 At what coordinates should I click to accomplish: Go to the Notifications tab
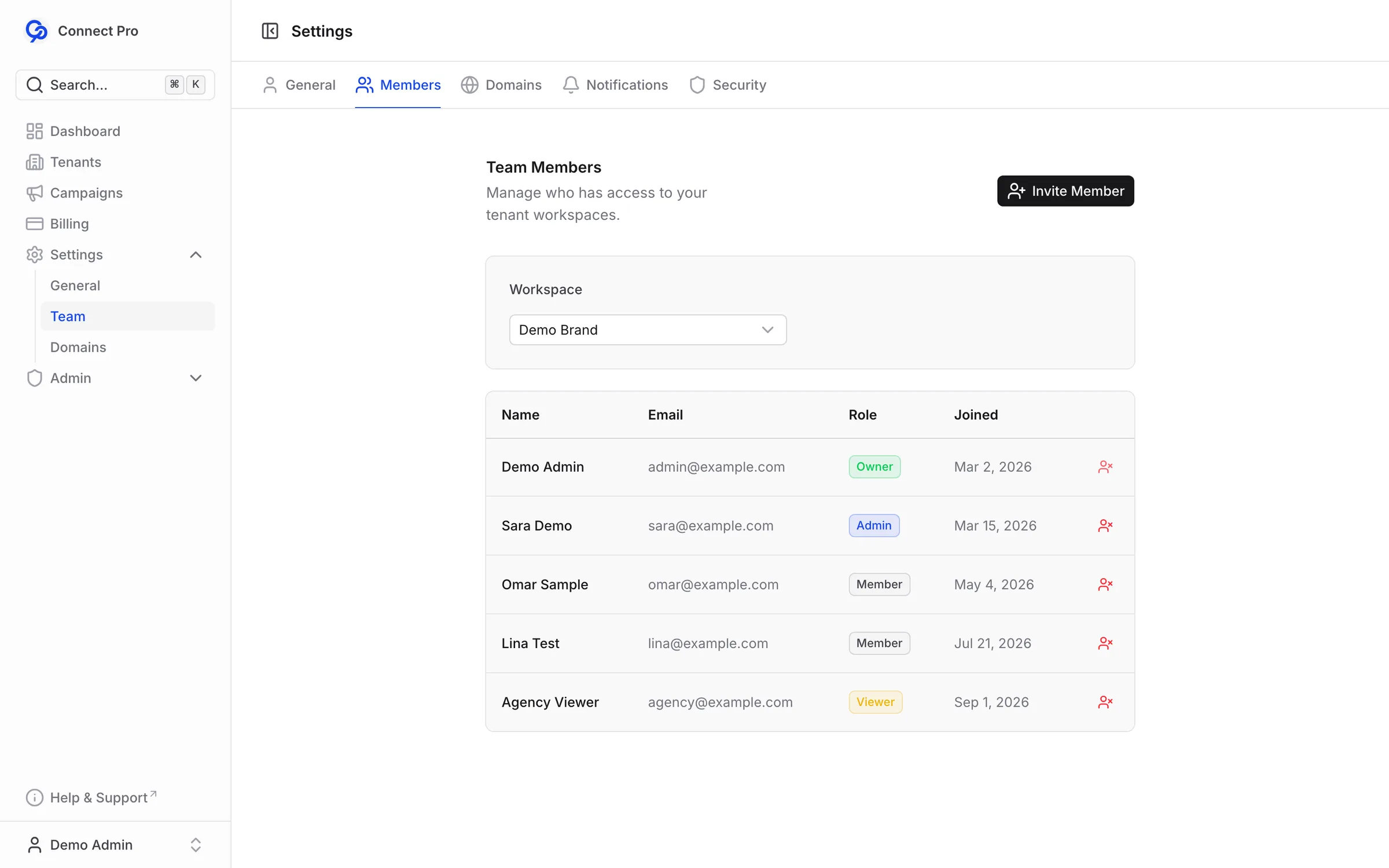(615, 85)
